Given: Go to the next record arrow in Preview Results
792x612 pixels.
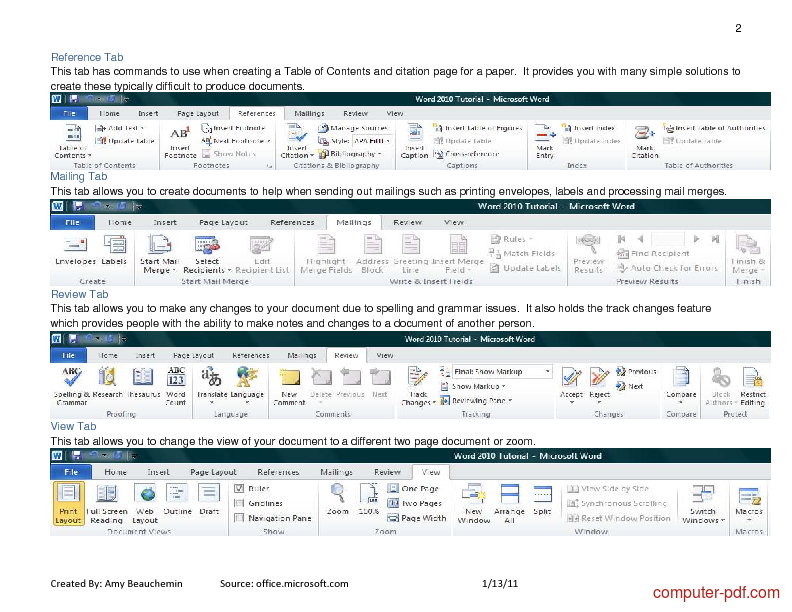Looking at the screenshot, I should (x=697, y=239).
